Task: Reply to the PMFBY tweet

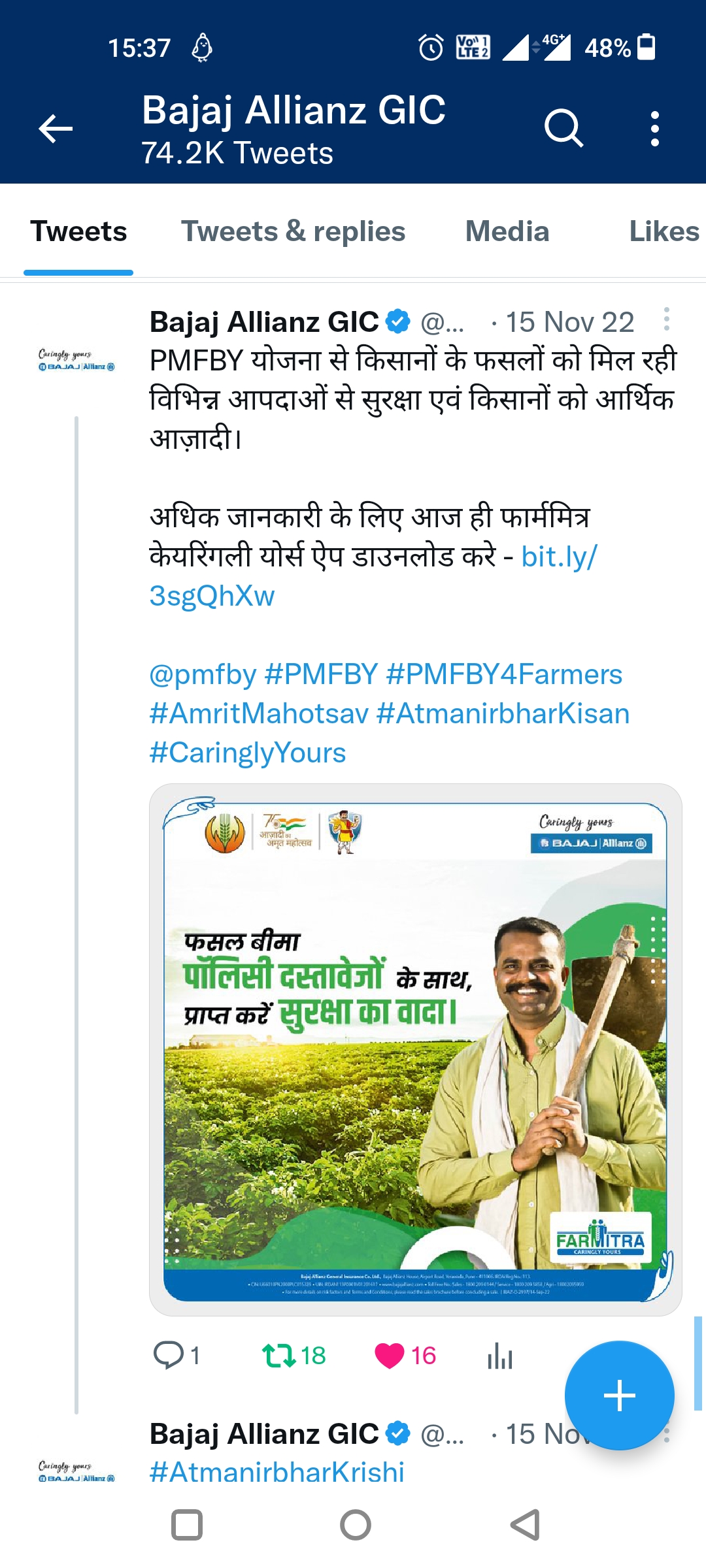Action: [x=169, y=1355]
